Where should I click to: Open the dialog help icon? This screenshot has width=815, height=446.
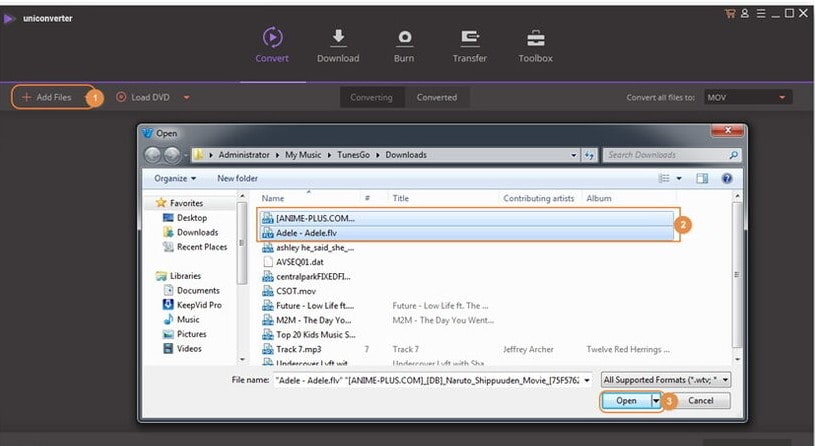pos(727,178)
